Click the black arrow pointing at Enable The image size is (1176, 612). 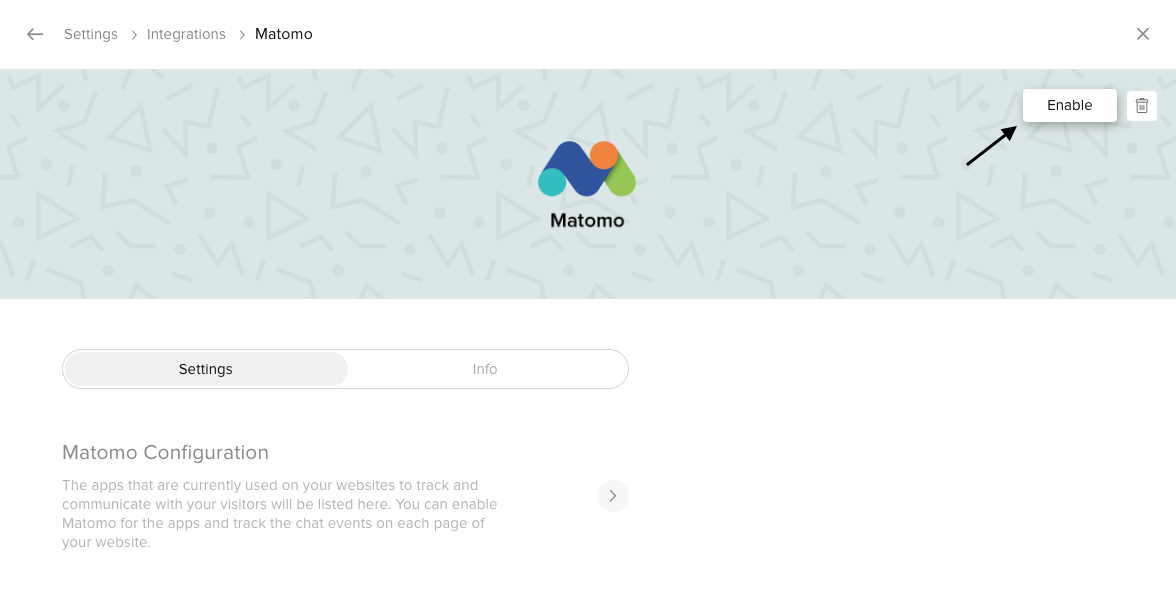pos(991,146)
